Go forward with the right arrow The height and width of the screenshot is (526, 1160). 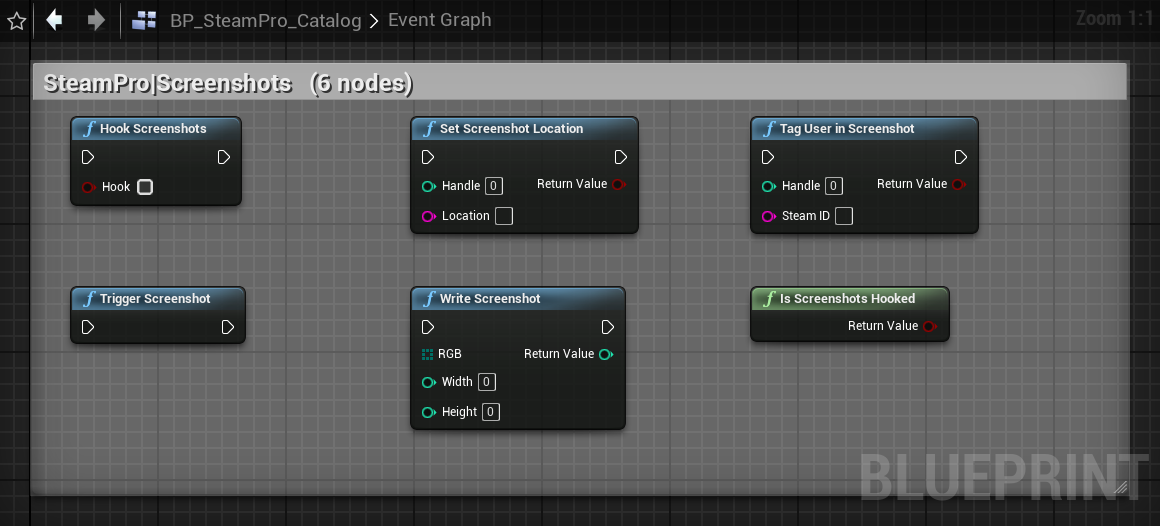[96, 20]
